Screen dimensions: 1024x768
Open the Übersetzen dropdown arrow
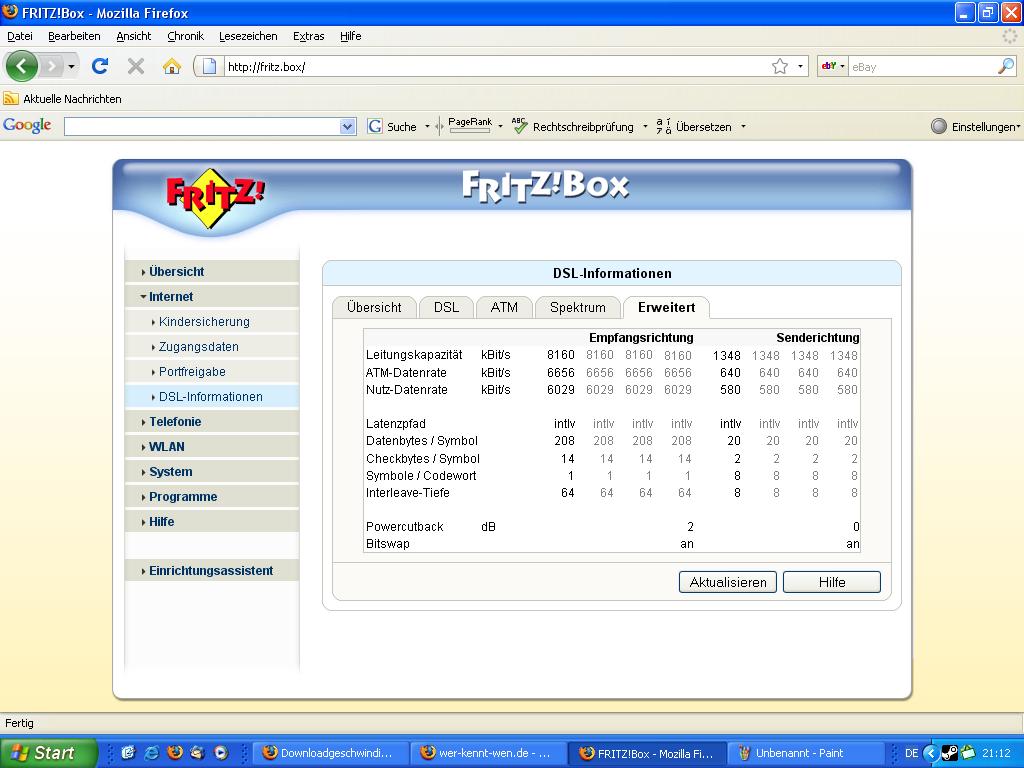point(743,127)
